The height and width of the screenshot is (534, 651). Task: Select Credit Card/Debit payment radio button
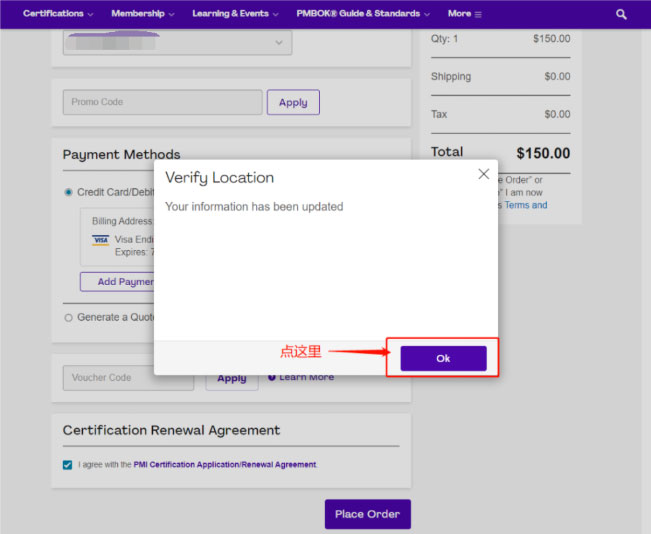[x=68, y=192]
